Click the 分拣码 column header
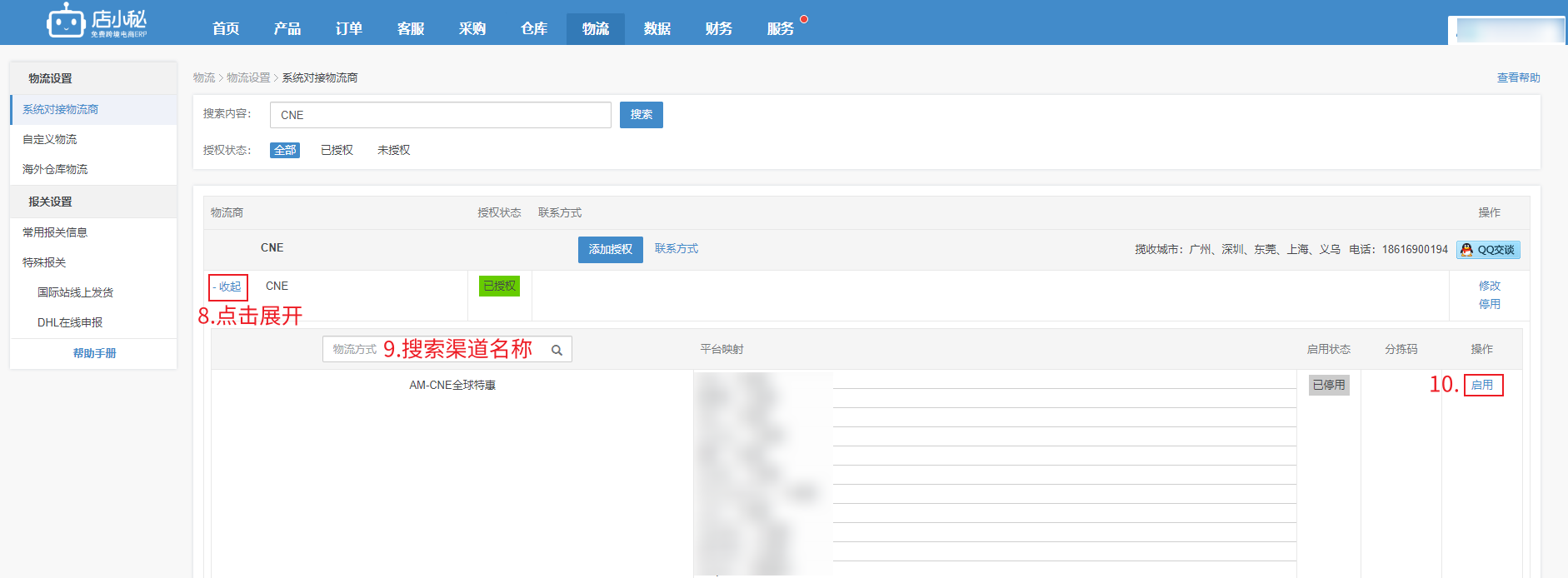 point(1401,350)
